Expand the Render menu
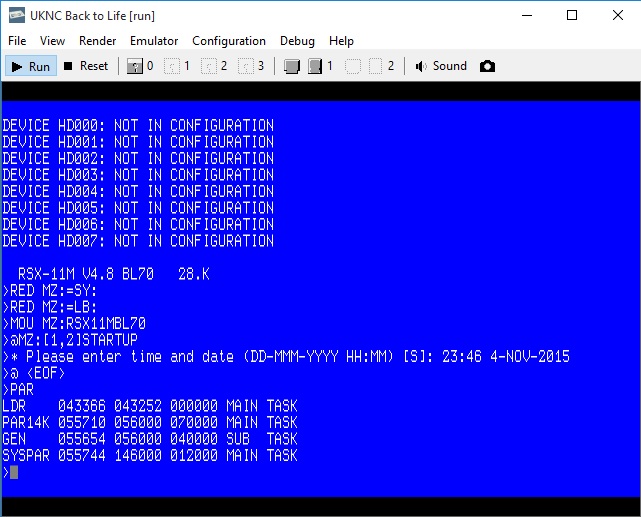 (x=97, y=41)
